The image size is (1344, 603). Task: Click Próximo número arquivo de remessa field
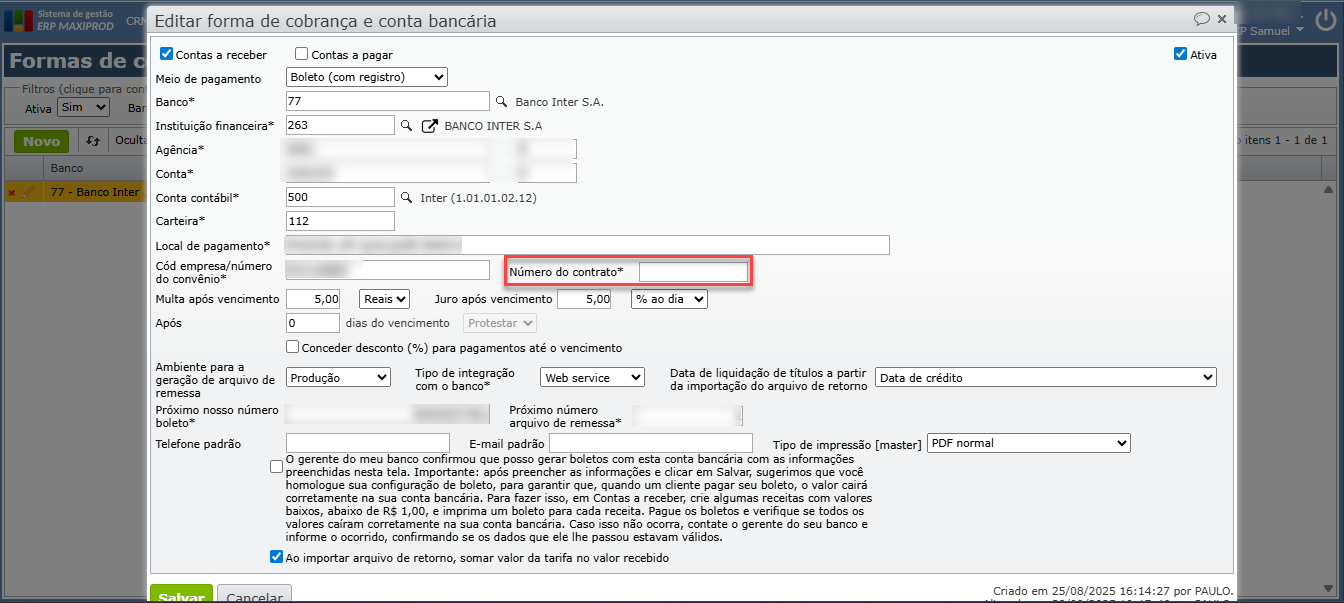pos(690,416)
